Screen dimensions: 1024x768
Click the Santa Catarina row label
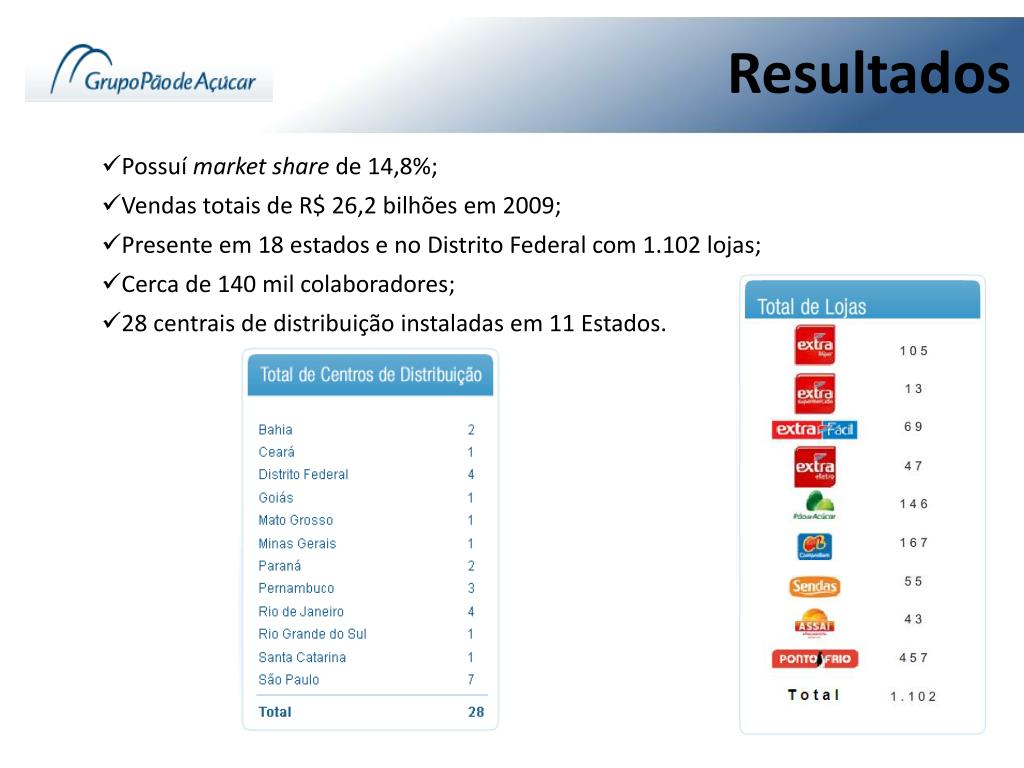click(302, 657)
